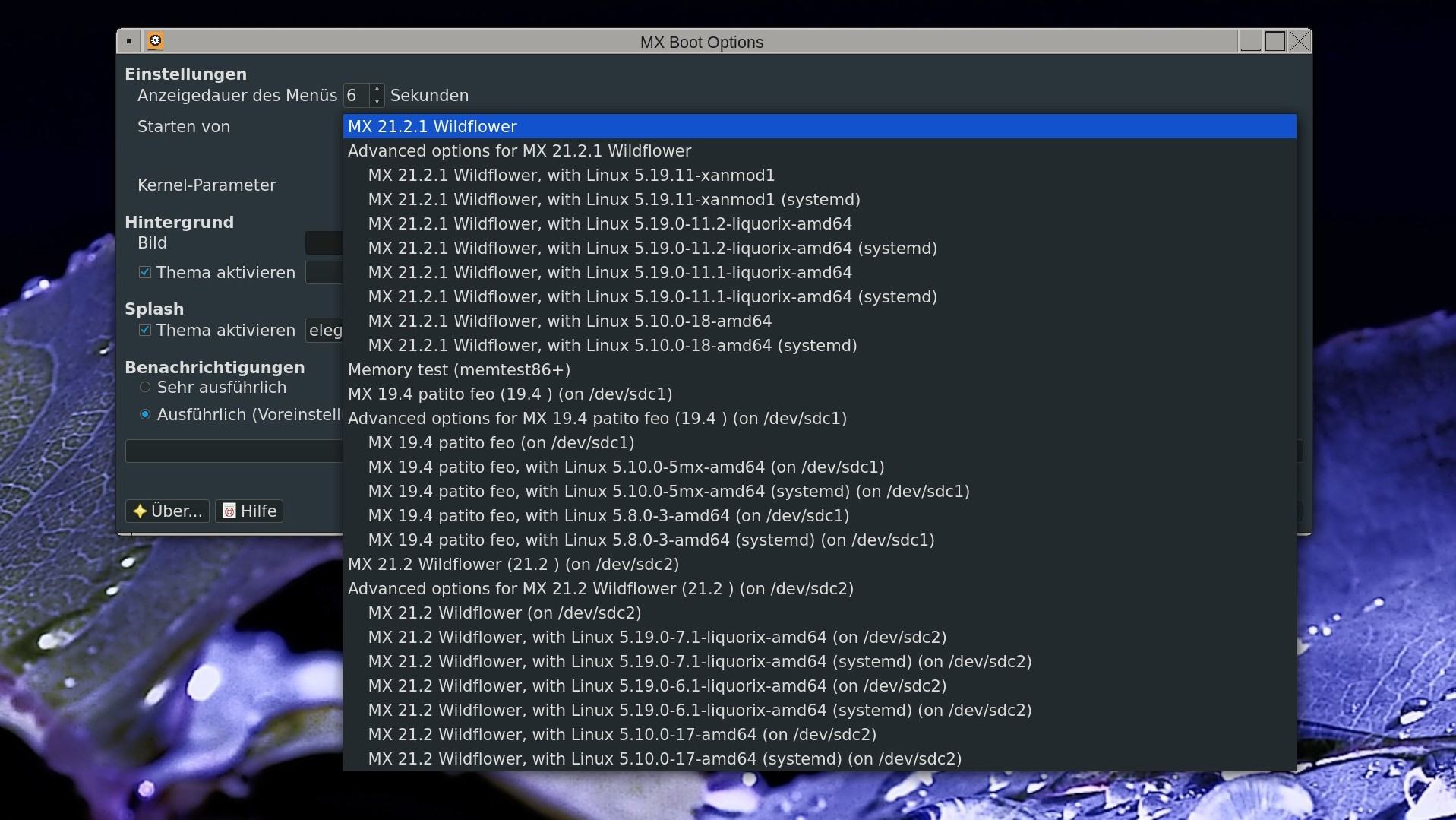Maximize the MX Boot Options window
The width and height of the screenshot is (1456, 820).
point(1275,42)
